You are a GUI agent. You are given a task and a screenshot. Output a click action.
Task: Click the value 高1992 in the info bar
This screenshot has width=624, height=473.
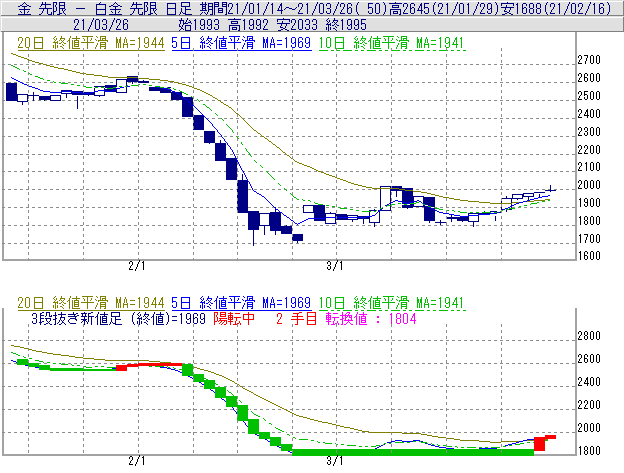tap(248, 25)
